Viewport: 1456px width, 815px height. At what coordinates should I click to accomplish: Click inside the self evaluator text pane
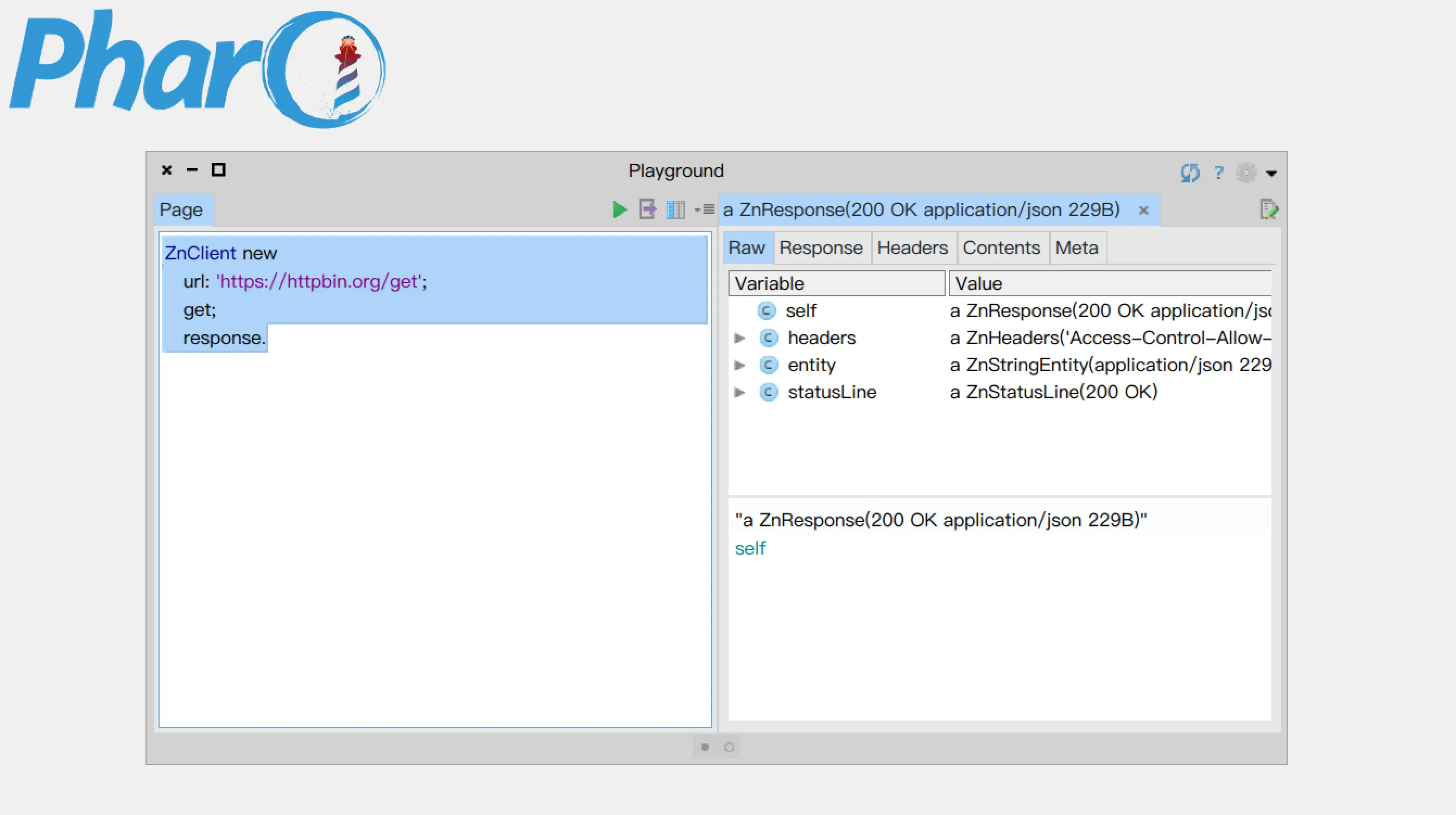pos(995,621)
